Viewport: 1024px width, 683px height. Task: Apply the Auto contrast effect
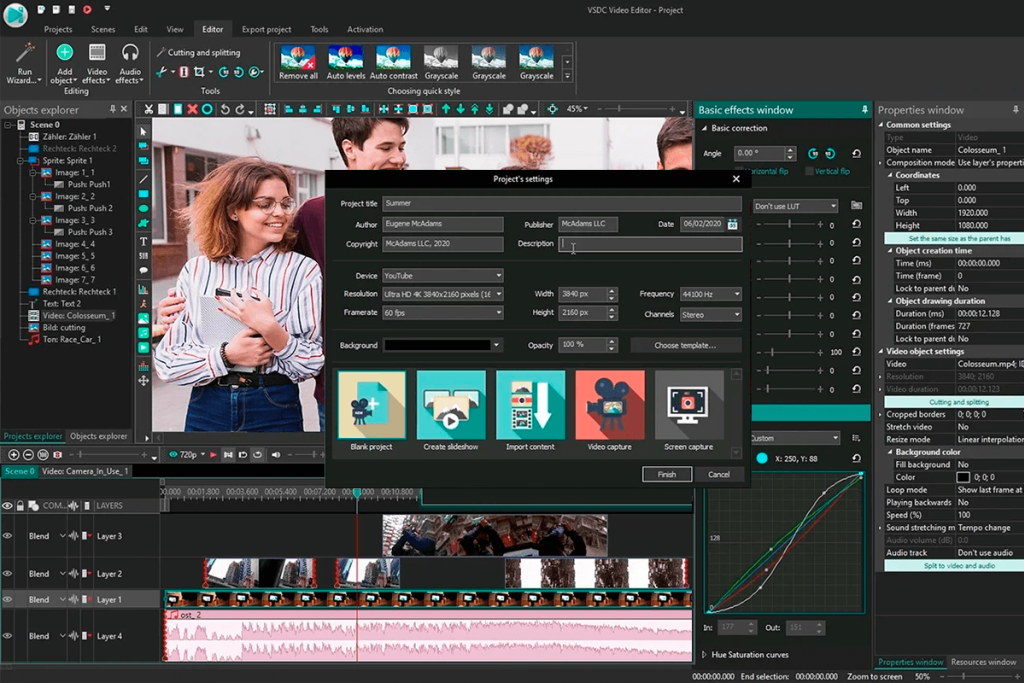pyautogui.click(x=392, y=60)
